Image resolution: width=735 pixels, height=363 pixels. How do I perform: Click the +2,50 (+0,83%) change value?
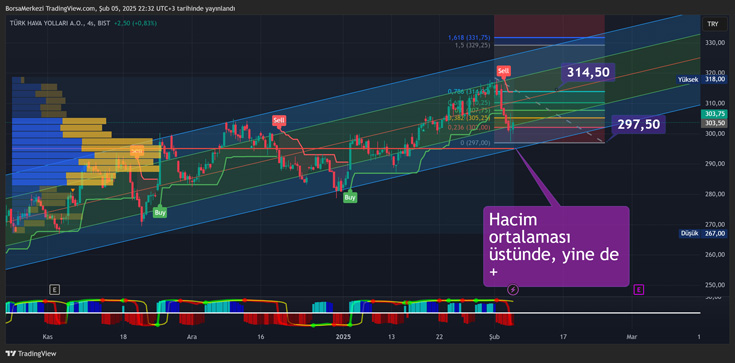point(135,23)
